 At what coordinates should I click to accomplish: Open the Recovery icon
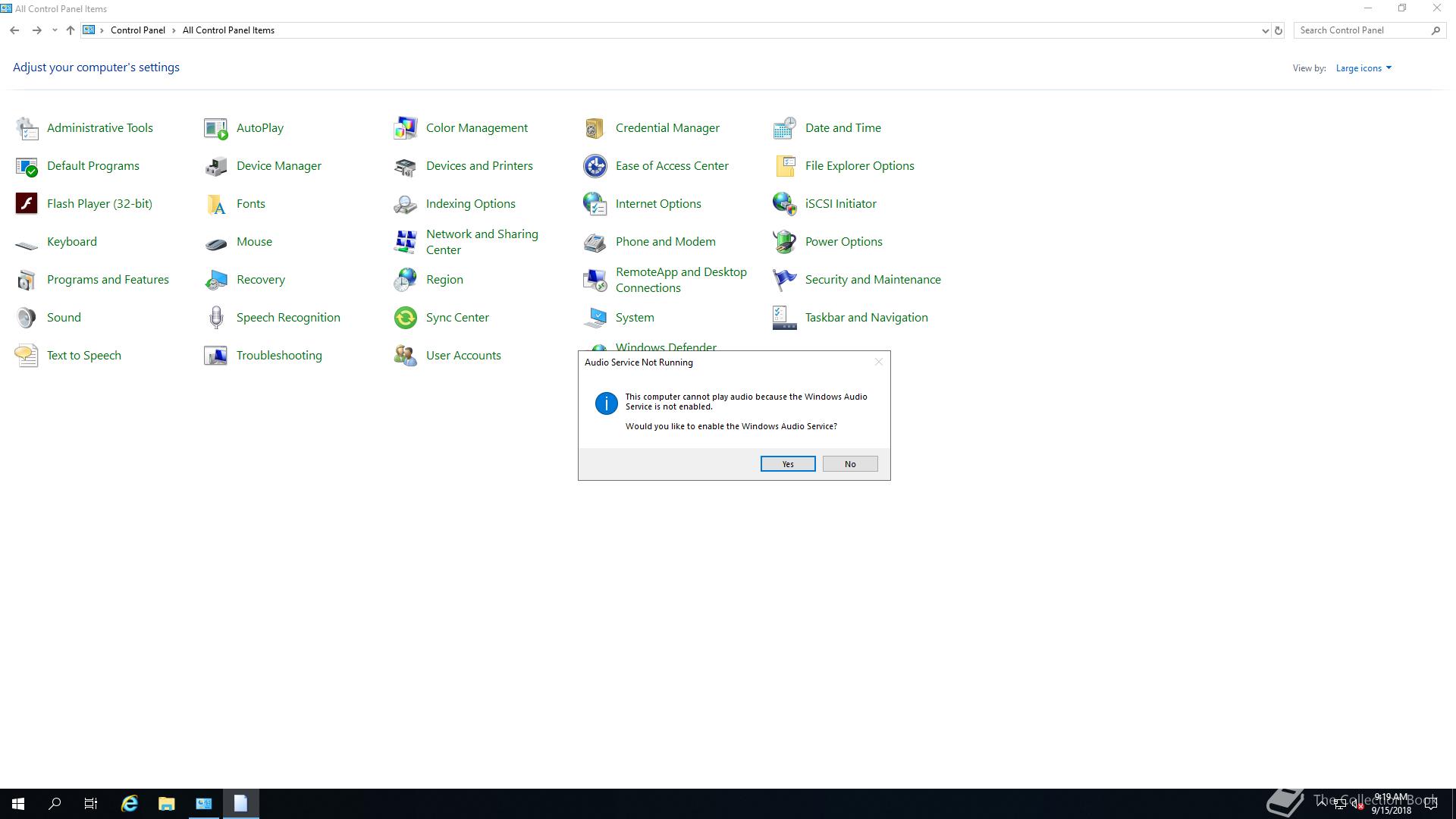(x=216, y=280)
